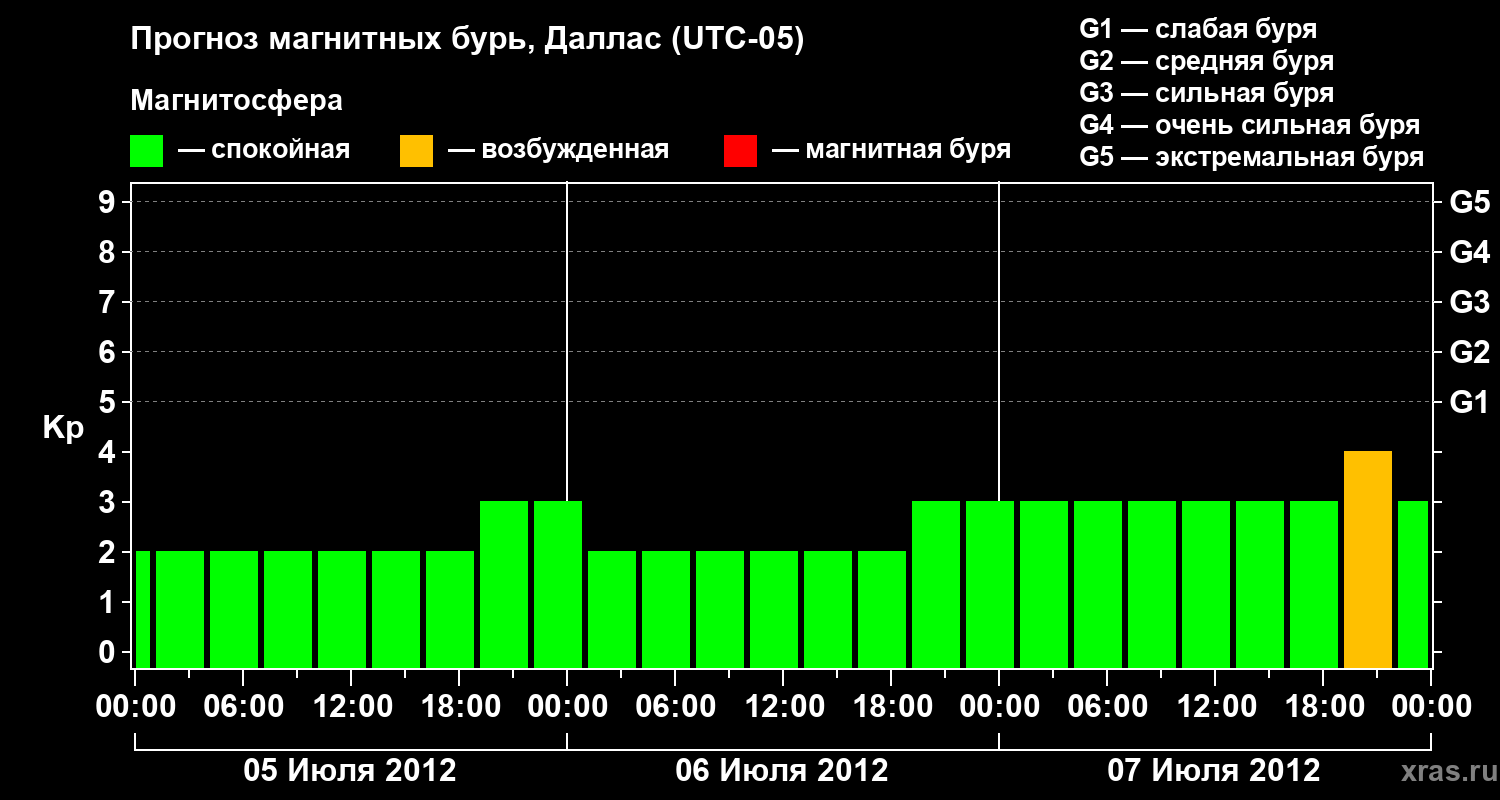This screenshot has height=800, width=1500.
Task: Click the '05 Июля 2012' date label
Action: click(350, 771)
